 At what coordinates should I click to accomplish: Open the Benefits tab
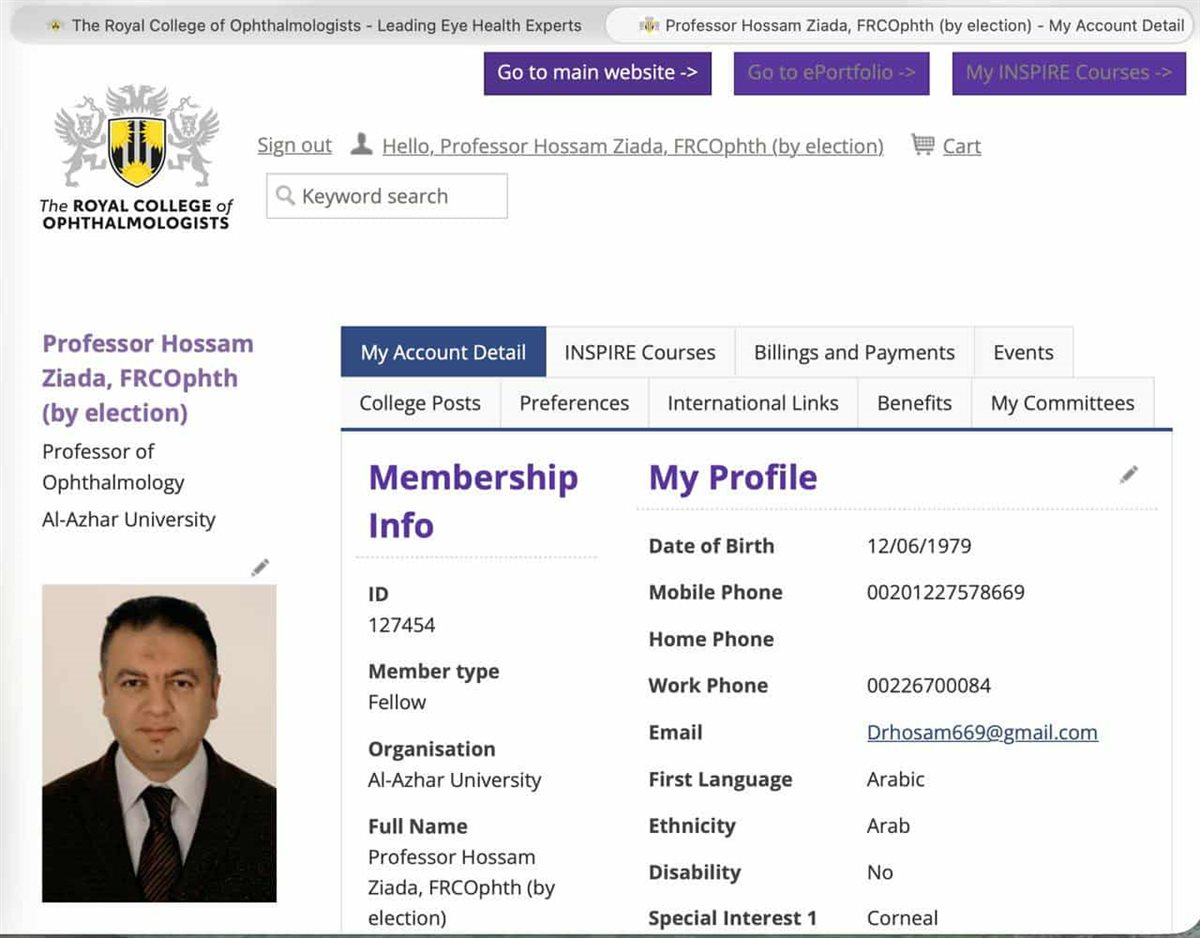[x=914, y=403]
